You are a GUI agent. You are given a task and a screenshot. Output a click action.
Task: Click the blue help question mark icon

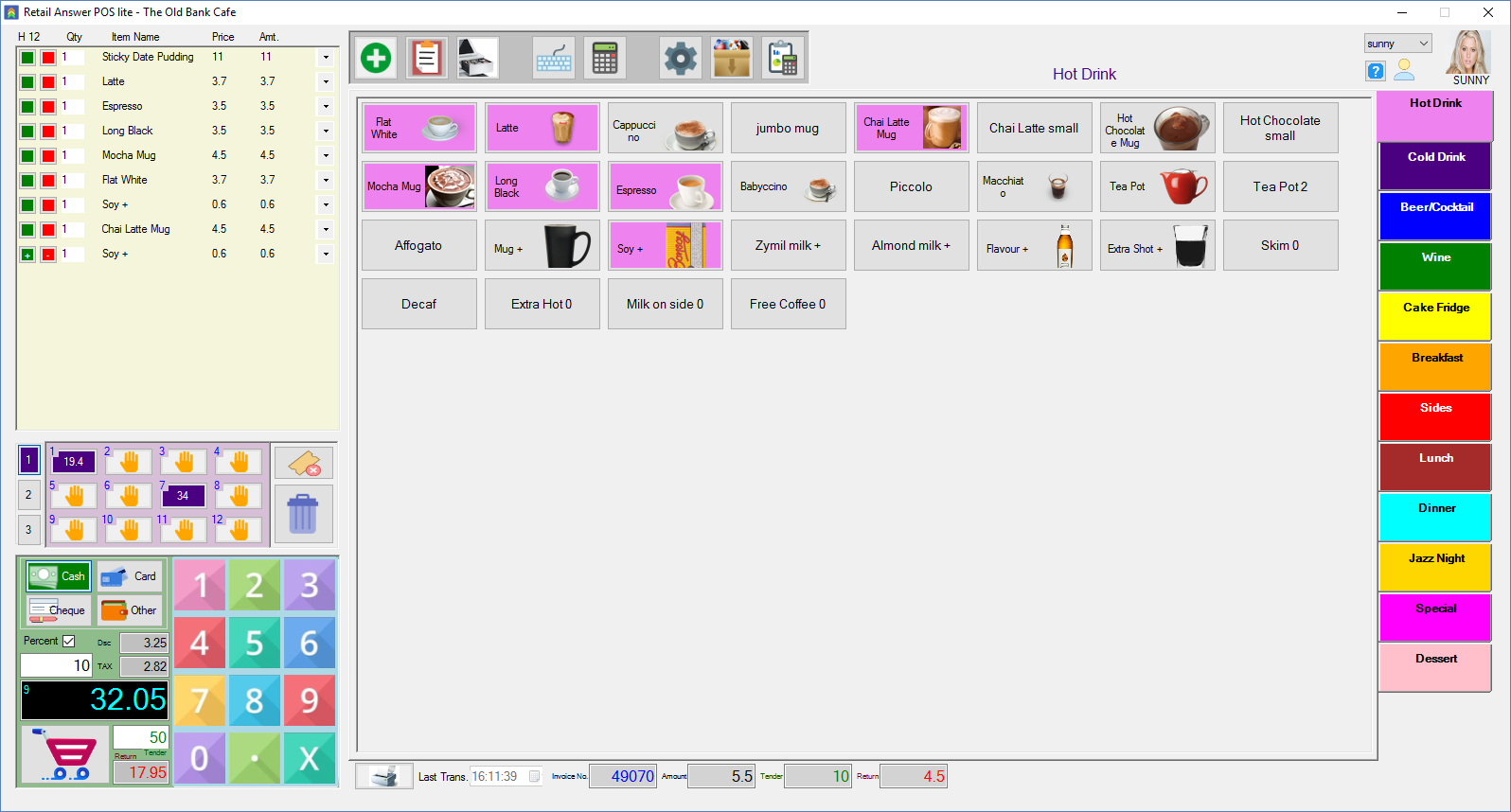point(1376,71)
